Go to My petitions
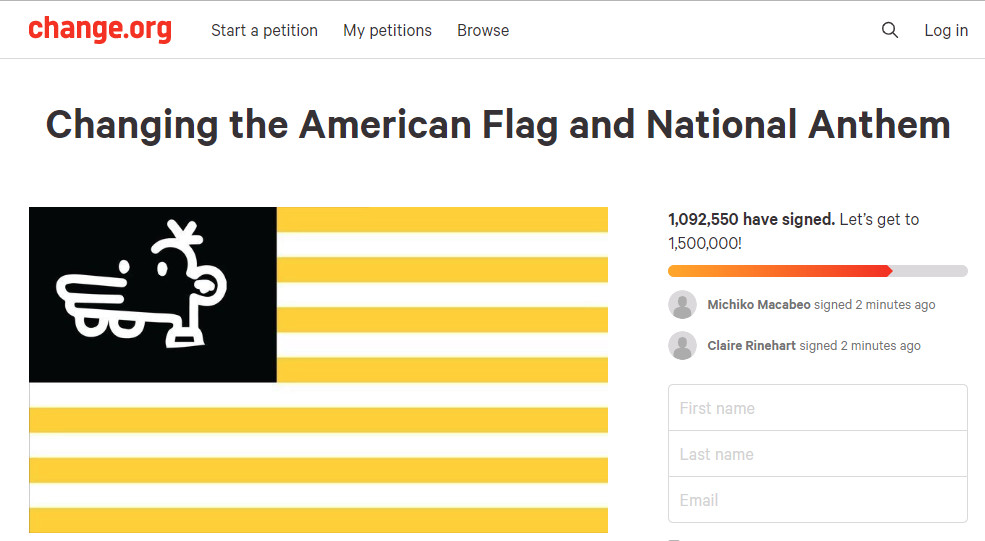 point(387,31)
